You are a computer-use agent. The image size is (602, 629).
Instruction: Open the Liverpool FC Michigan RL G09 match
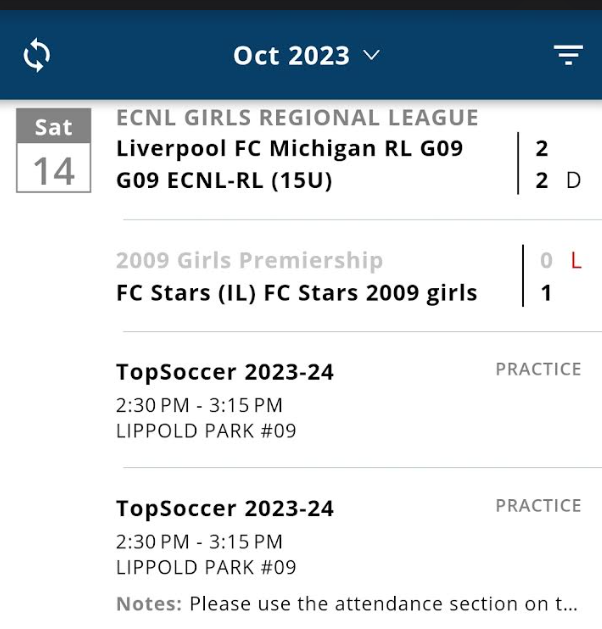click(290, 149)
